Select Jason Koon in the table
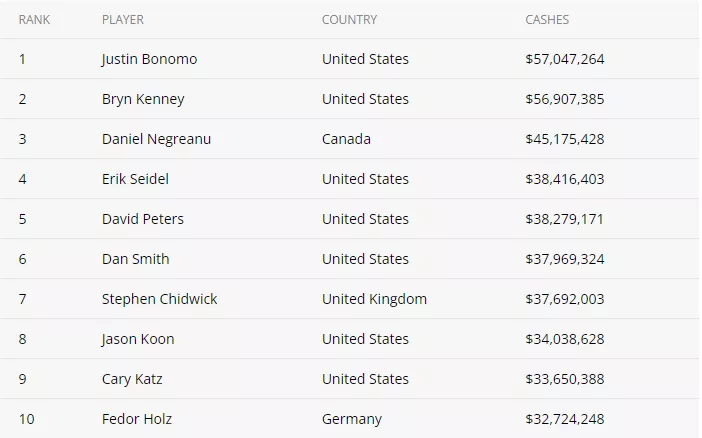702x438 pixels. [138, 339]
